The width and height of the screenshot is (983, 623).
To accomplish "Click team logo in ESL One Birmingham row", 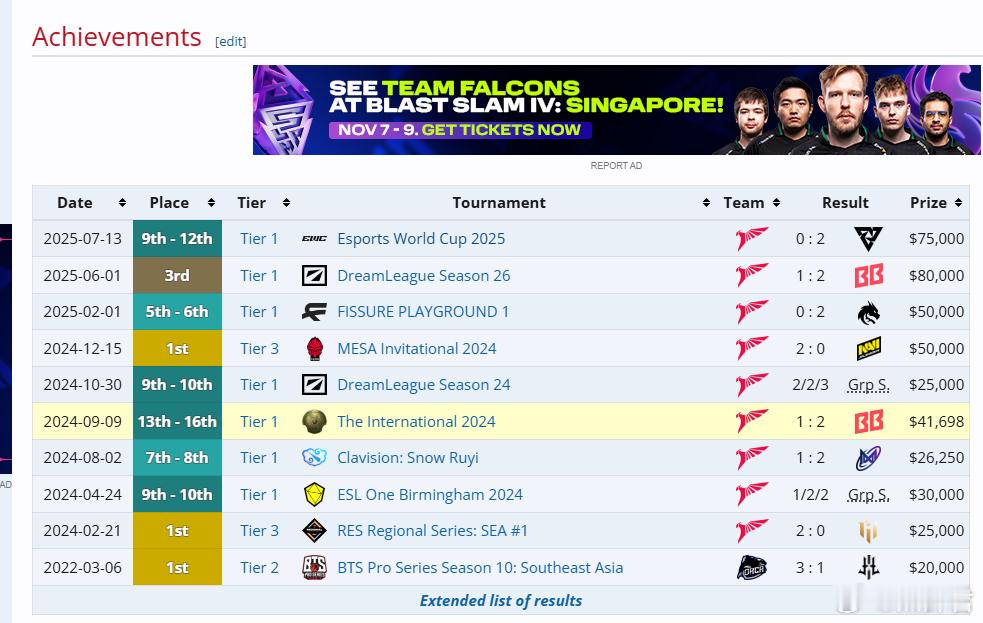I will pos(752,495).
